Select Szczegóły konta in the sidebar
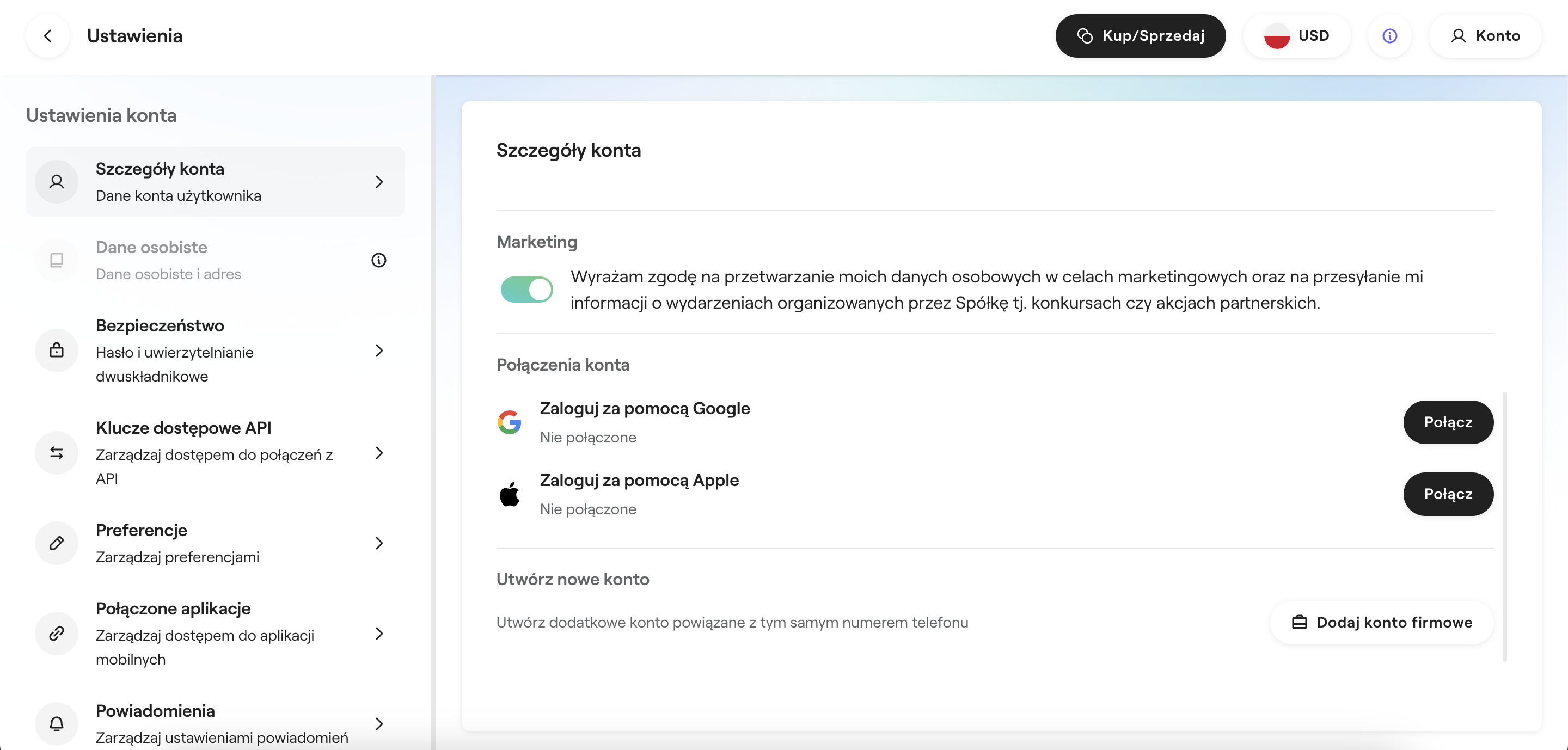Screen dimensions: 1568x750 (215, 181)
